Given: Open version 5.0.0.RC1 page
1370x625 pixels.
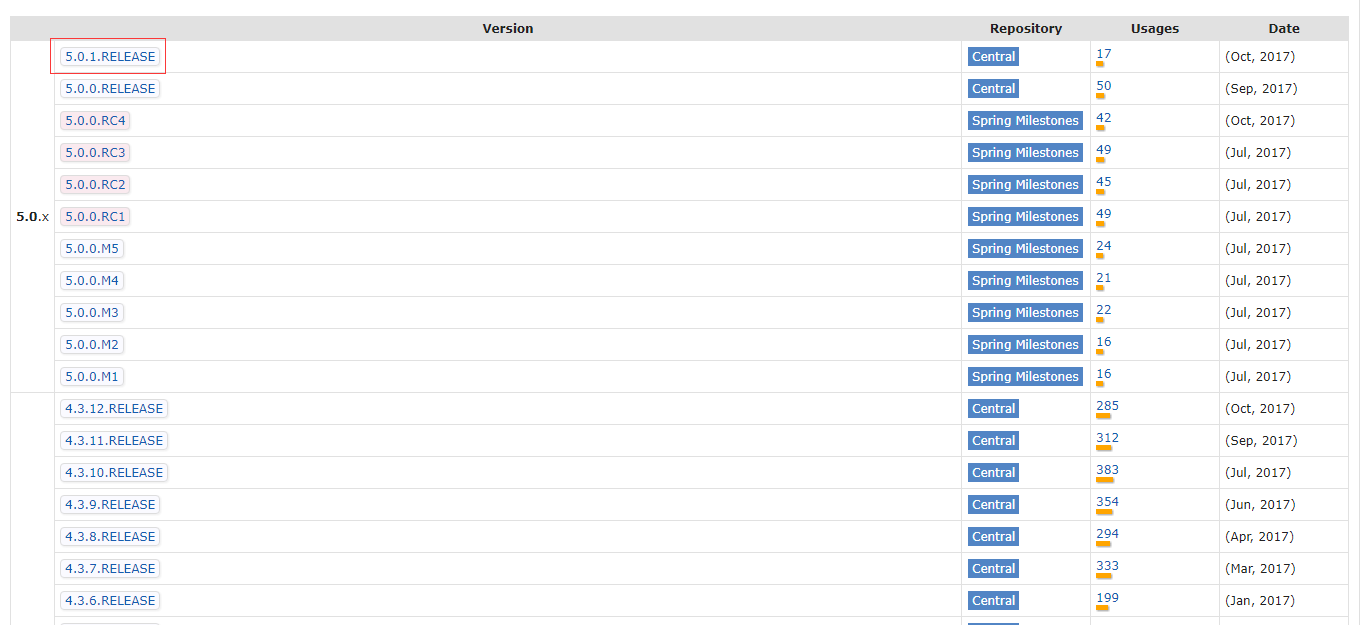Looking at the screenshot, I should point(95,217).
